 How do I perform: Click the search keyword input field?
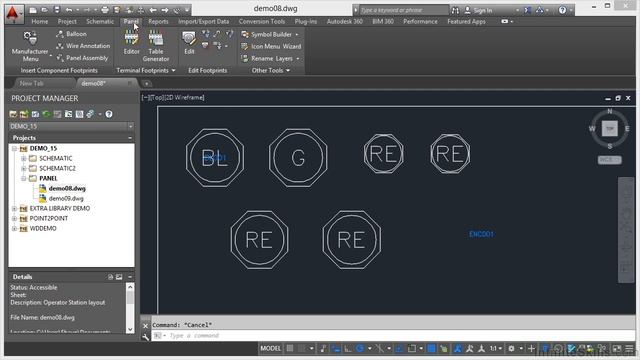(x=403, y=10)
